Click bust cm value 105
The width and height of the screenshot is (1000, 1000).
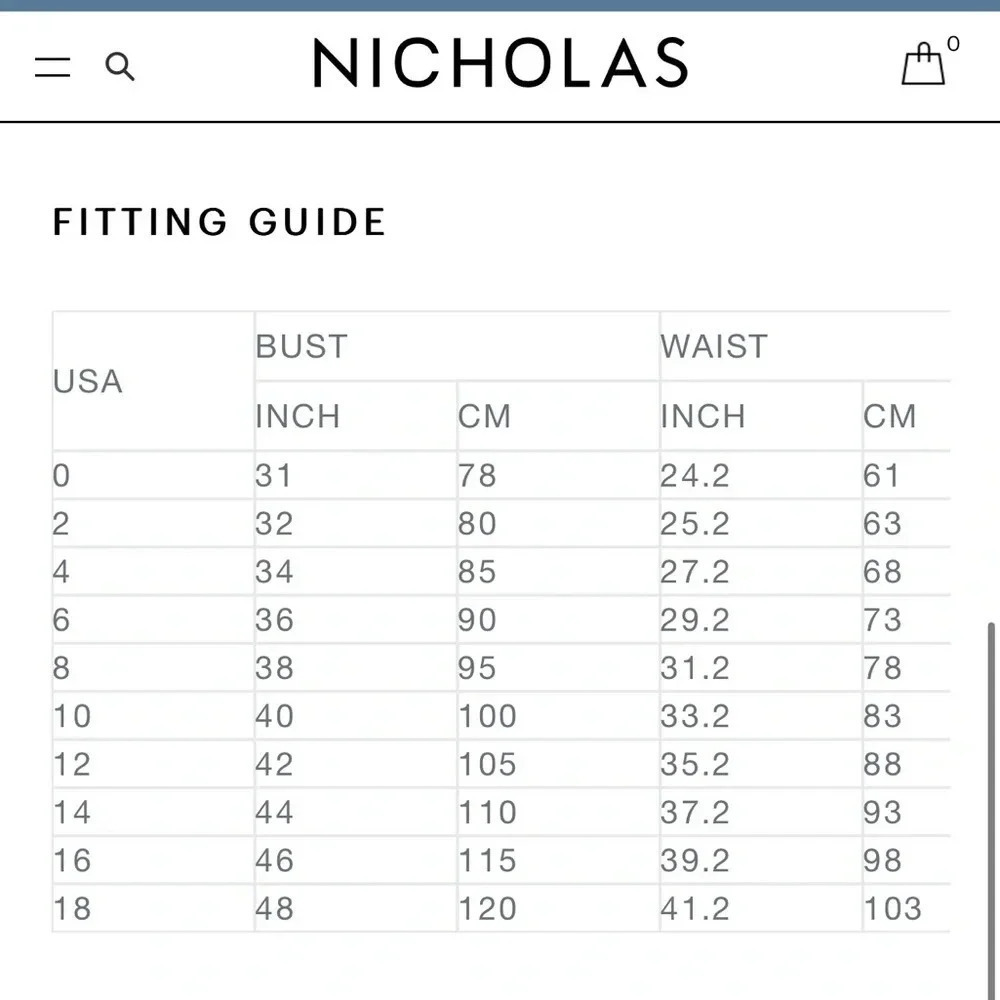click(487, 764)
